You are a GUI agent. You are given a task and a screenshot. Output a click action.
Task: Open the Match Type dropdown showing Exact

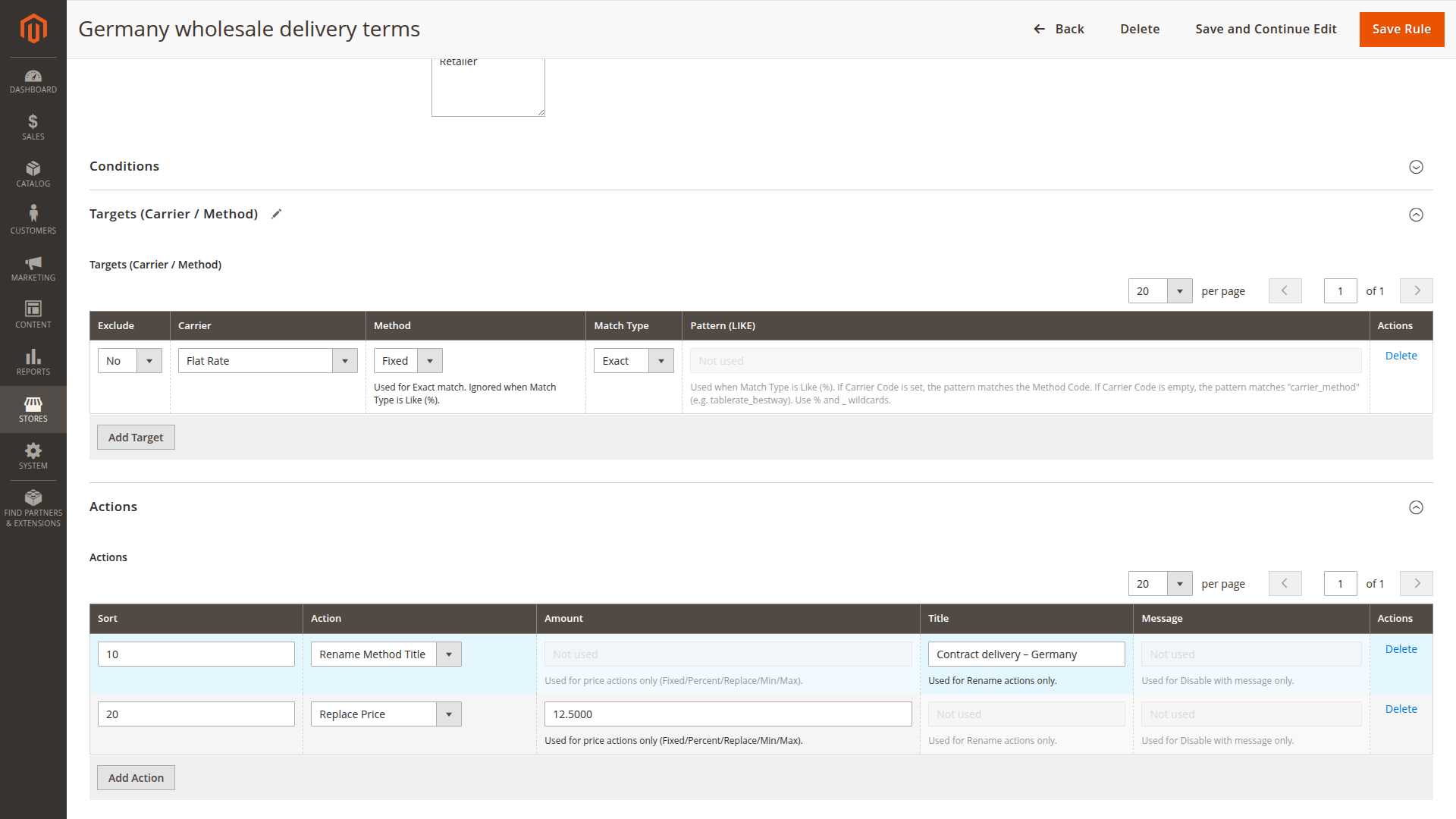(x=634, y=361)
